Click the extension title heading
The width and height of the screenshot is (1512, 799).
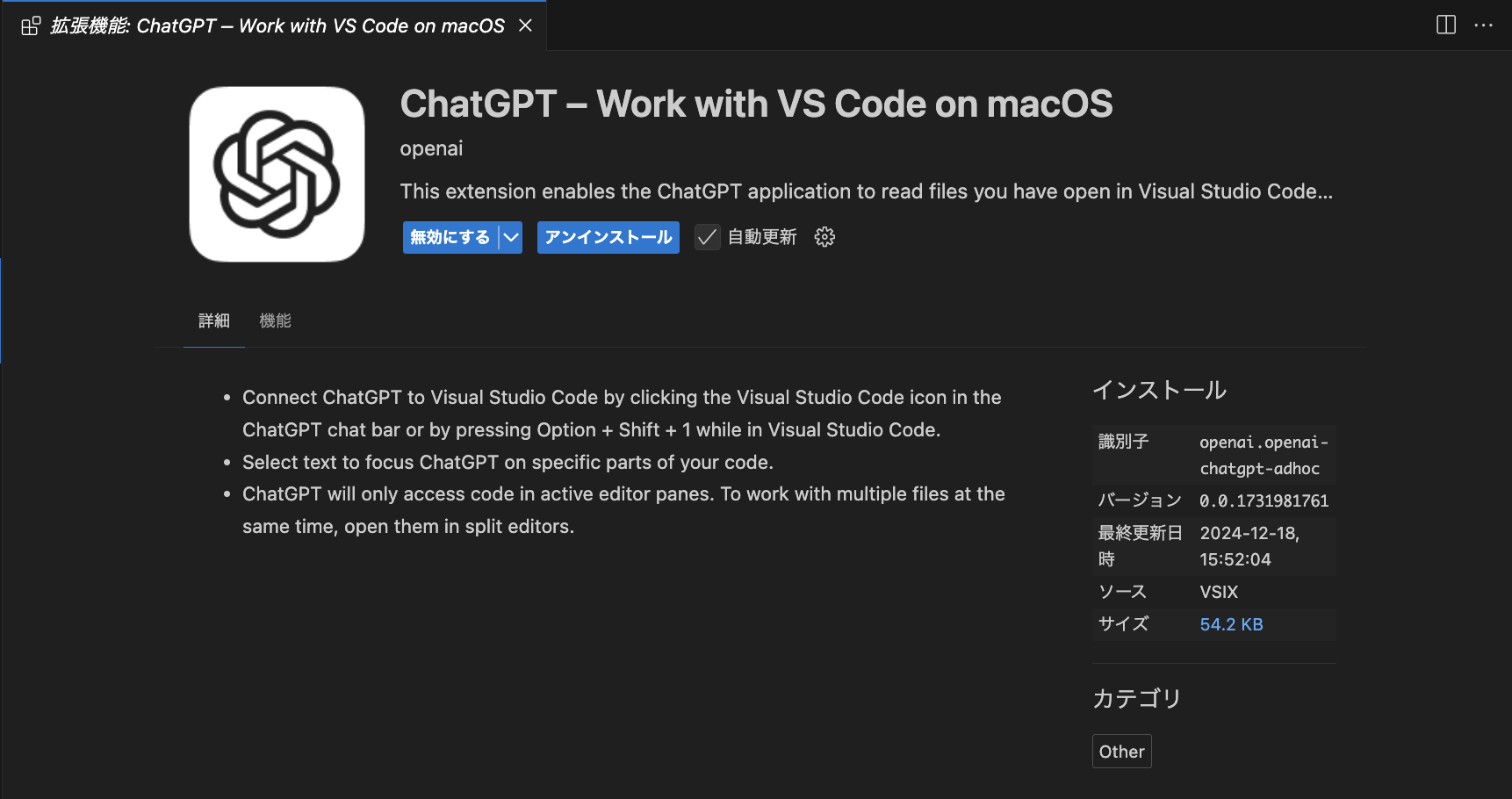(x=755, y=104)
